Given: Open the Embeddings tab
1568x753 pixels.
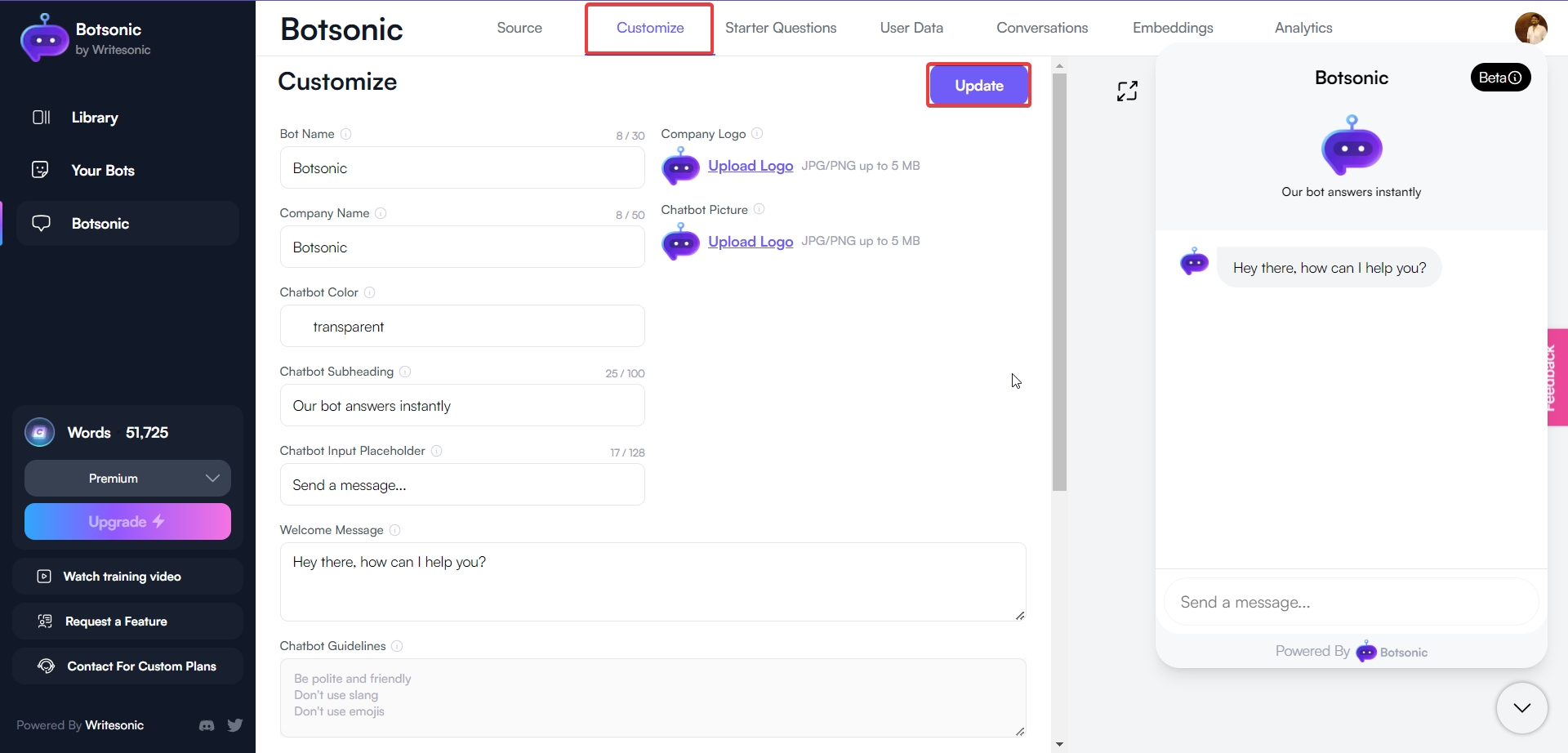Looking at the screenshot, I should pyautogui.click(x=1173, y=28).
